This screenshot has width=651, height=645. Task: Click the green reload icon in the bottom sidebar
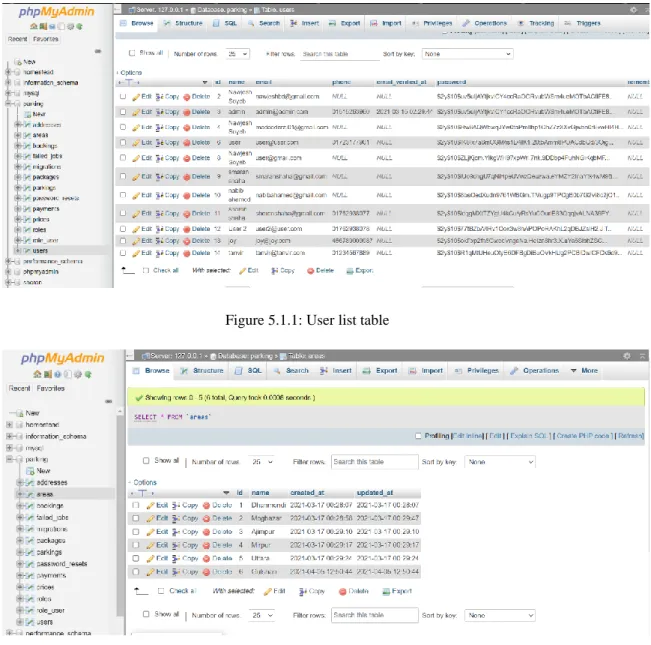pyautogui.click(x=88, y=374)
